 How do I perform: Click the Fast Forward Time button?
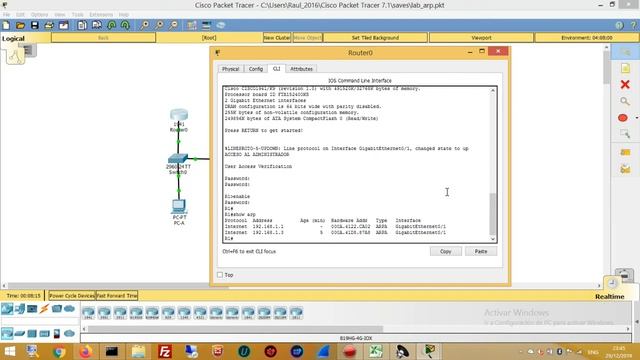tap(117, 296)
